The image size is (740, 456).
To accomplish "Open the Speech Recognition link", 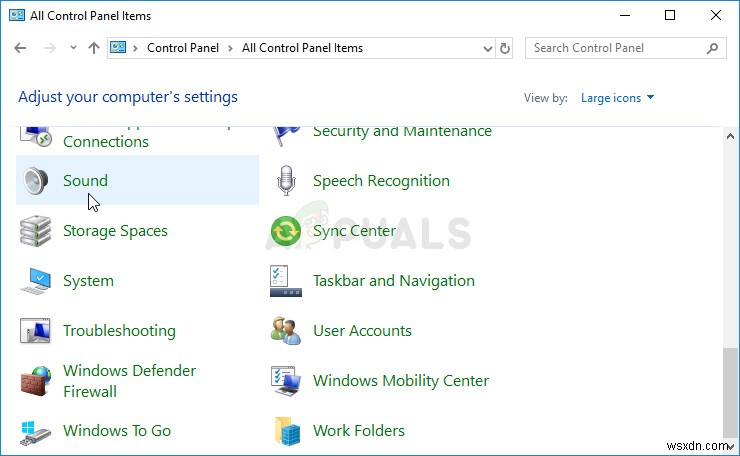I will 381,181.
